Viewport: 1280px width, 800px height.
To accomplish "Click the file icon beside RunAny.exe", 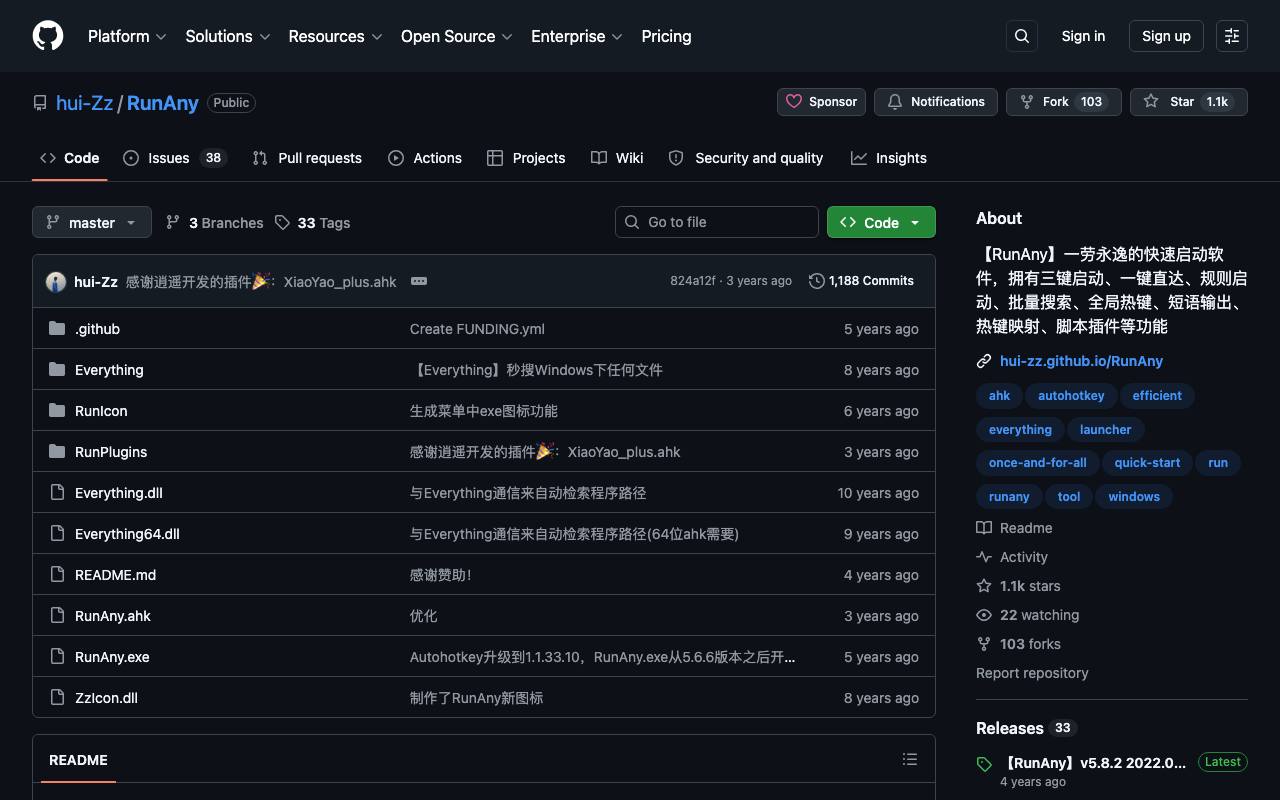I will (57, 657).
